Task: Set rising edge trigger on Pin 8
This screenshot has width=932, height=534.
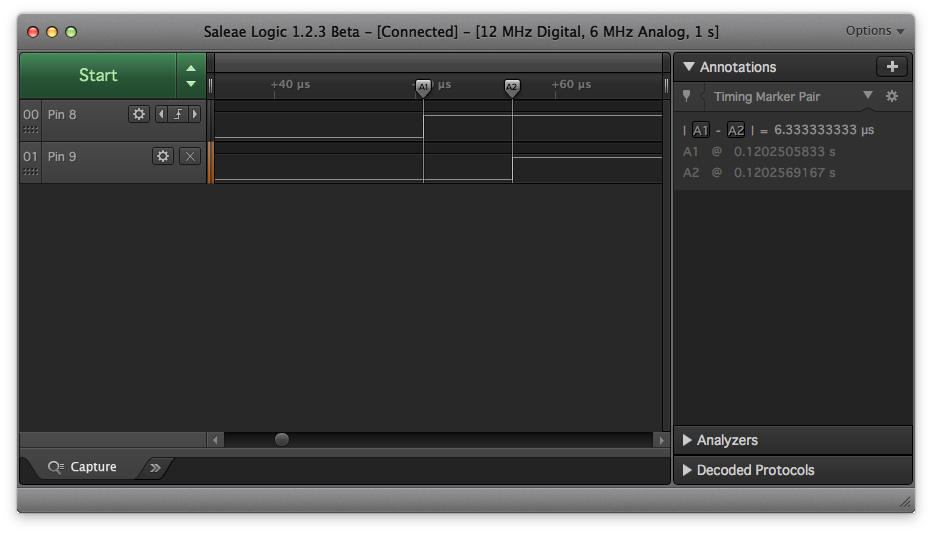Action: (x=178, y=114)
